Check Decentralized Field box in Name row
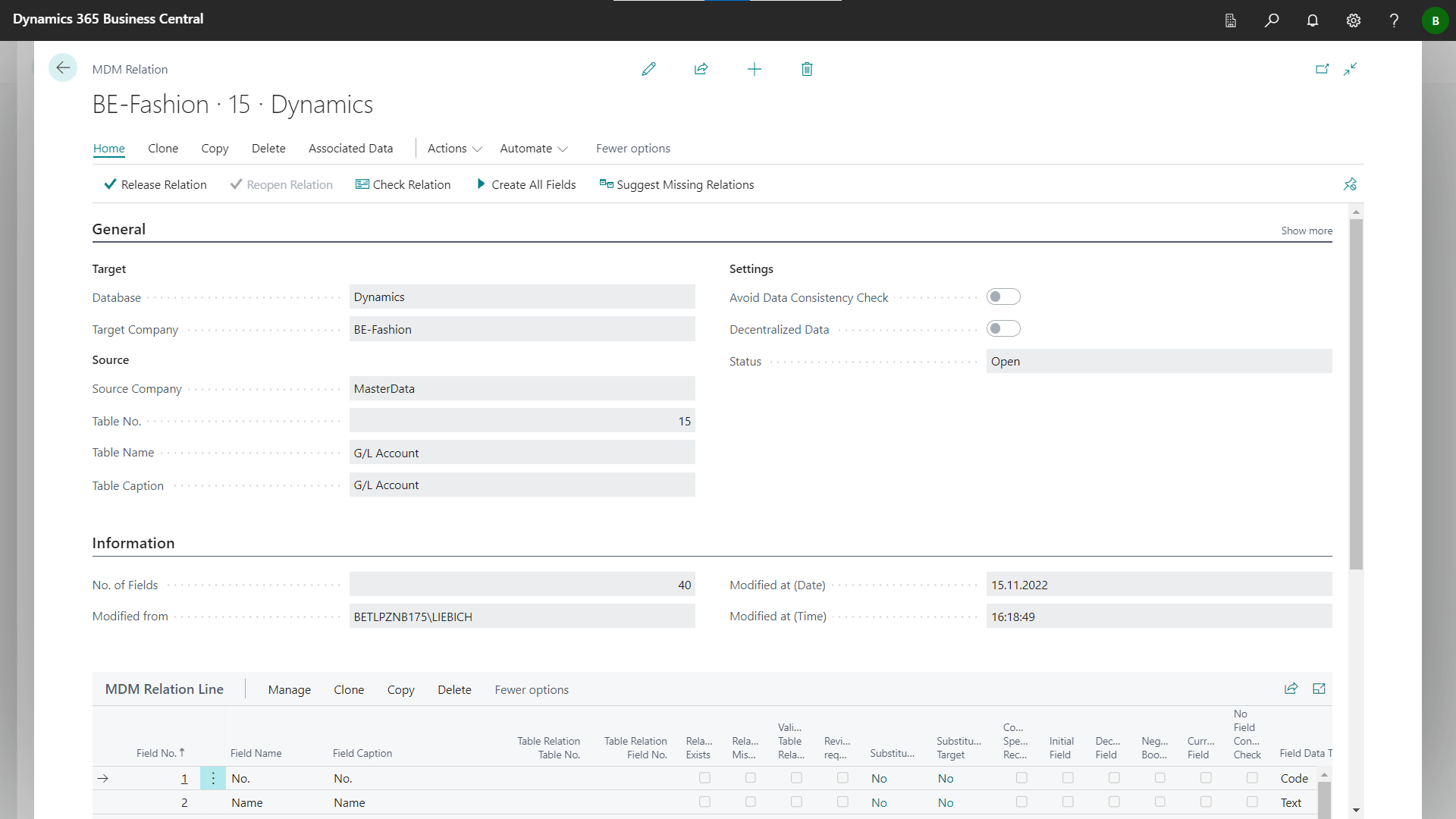Viewport: 1456px width, 819px height. point(1114,802)
